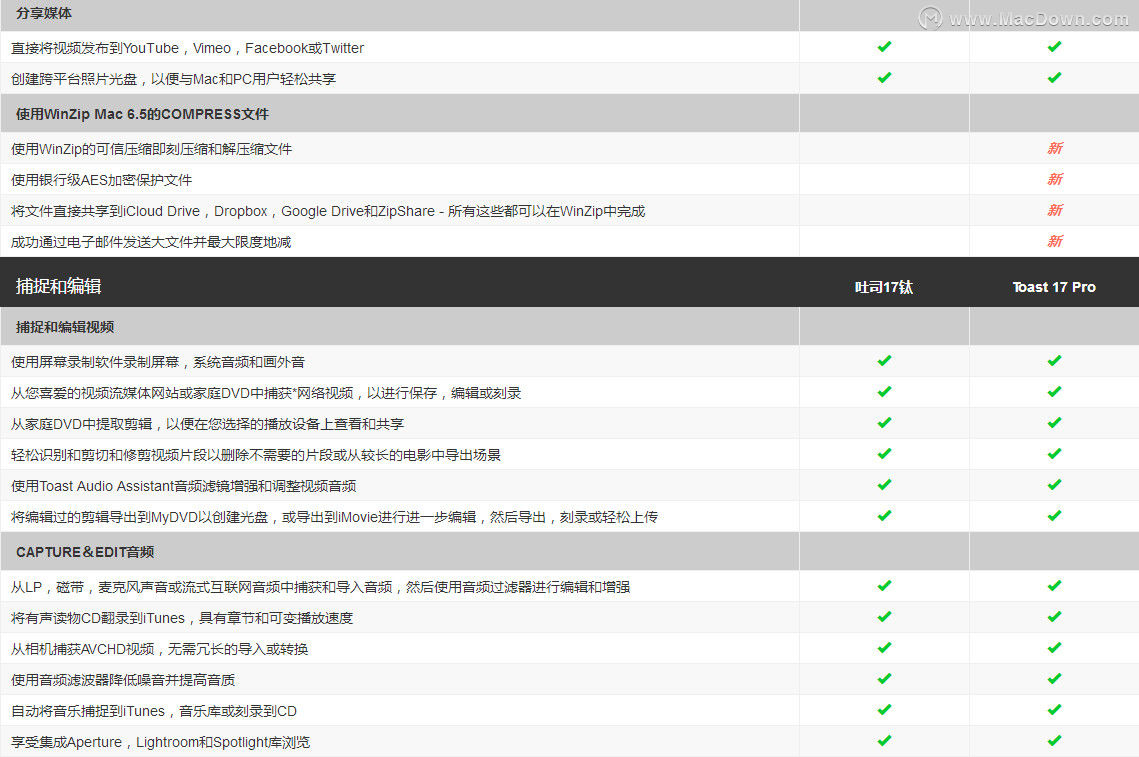Viewport: 1139px width, 757px height.
Task: Click the 分享媒体 subsection heading
Action: (x=44, y=13)
